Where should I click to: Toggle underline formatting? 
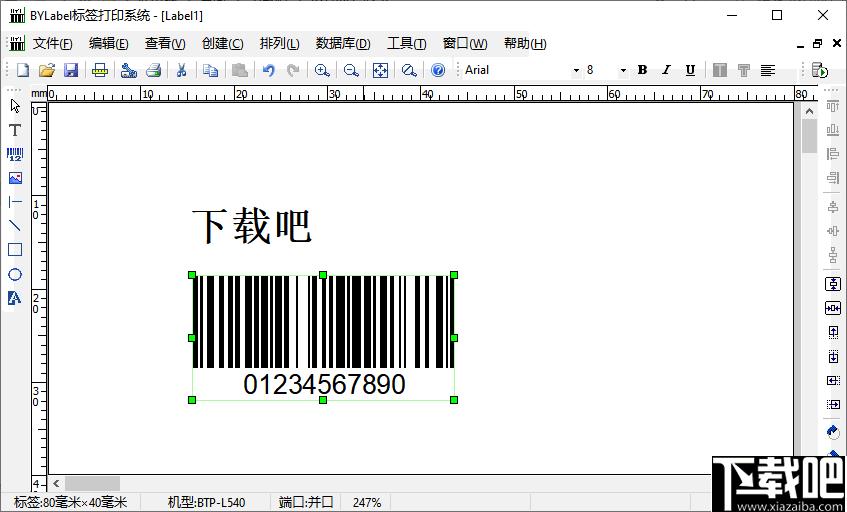[x=690, y=70]
